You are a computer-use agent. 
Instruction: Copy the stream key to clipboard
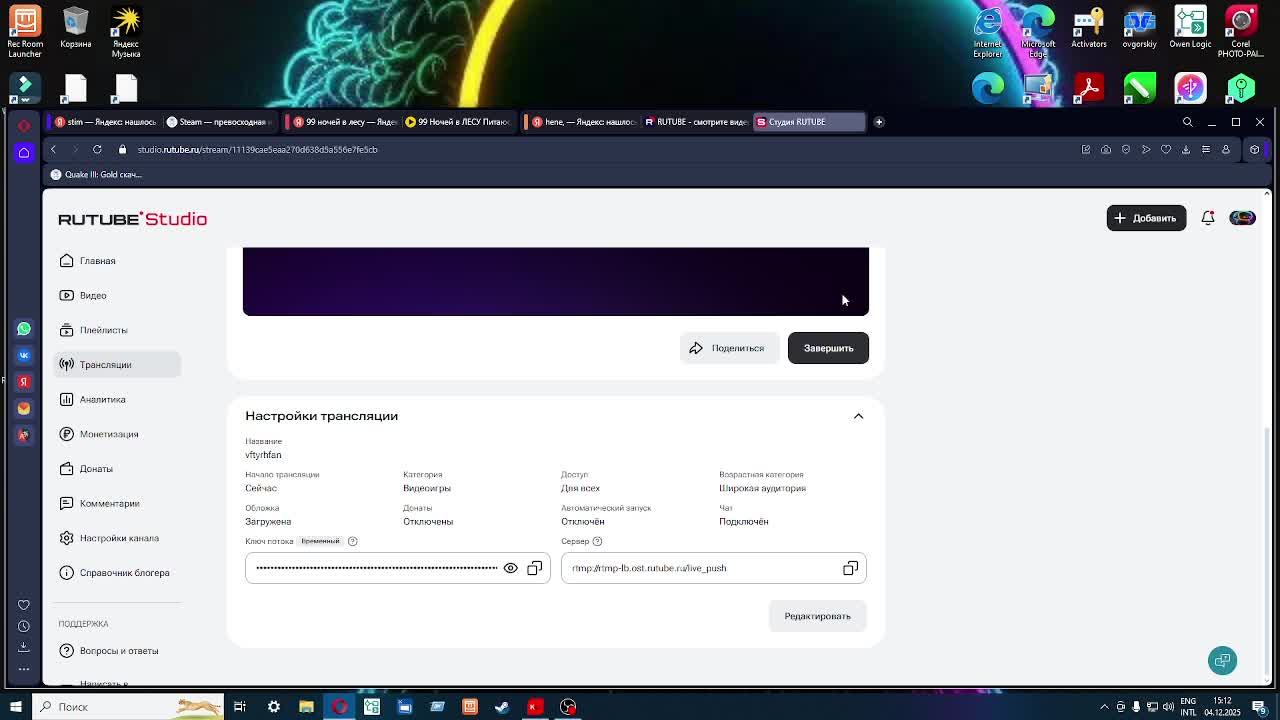click(x=534, y=568)
